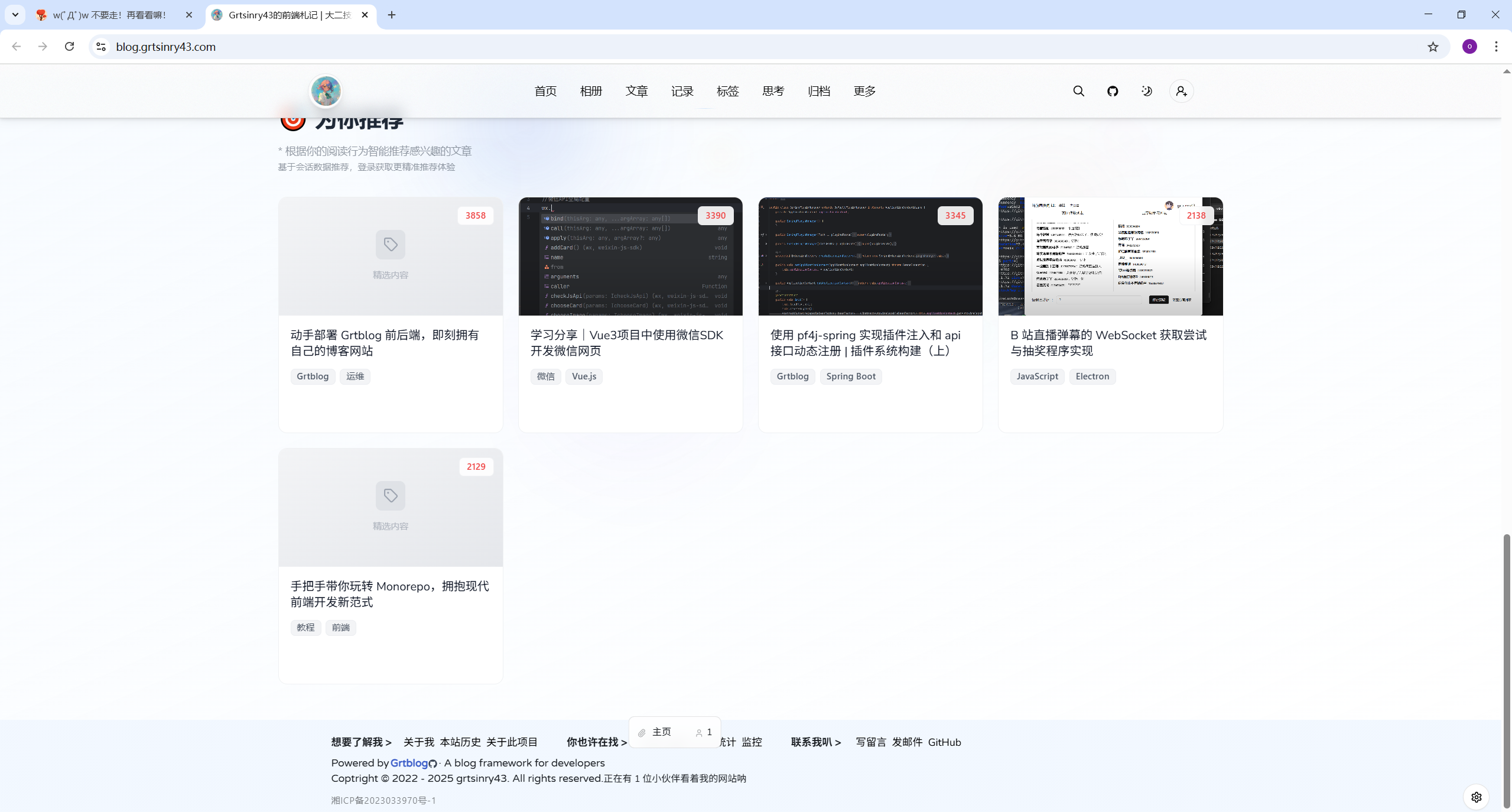Screen dimensions: 1512x812
Task: Click the 写留言 footer link
Action: 871,742
